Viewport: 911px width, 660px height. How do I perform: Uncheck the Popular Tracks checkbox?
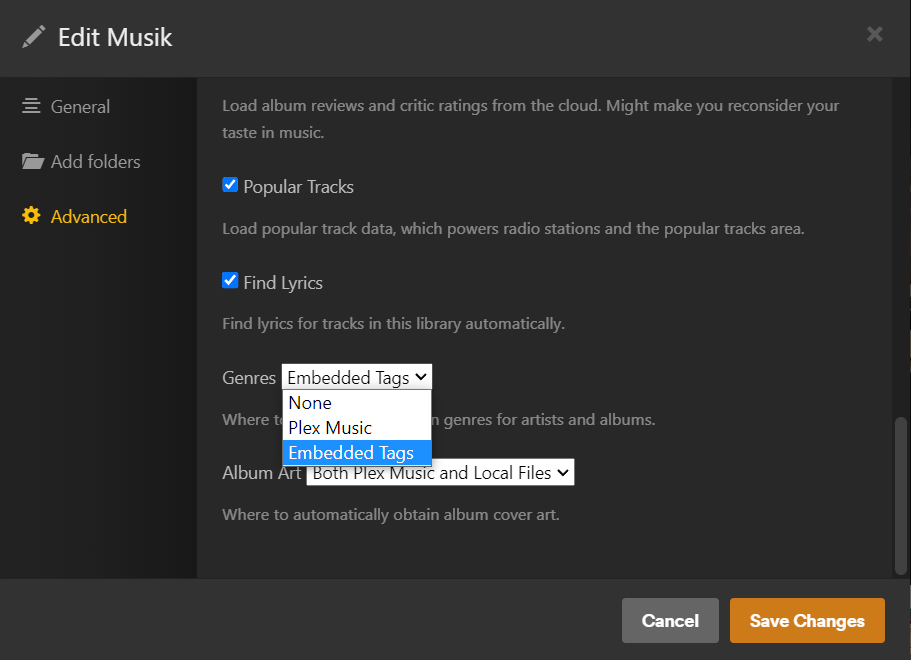point(230,185)
